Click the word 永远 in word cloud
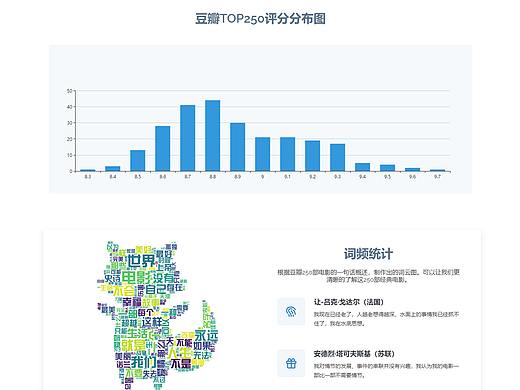This screenshot has height=390, width=520. [x=207, y=335]
